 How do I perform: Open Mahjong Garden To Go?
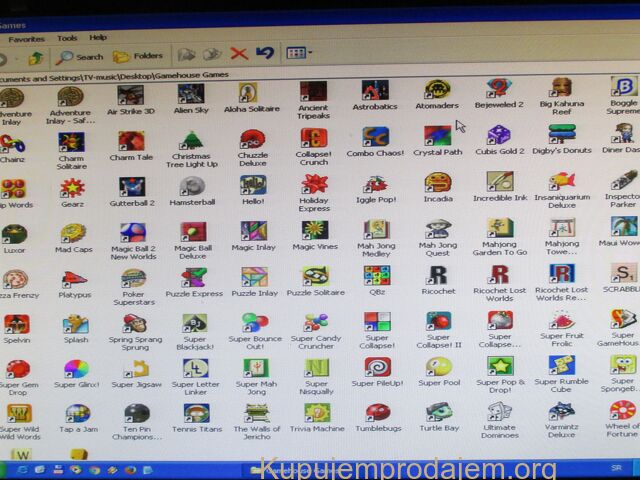pyautogui.click(x=499, y=231)
